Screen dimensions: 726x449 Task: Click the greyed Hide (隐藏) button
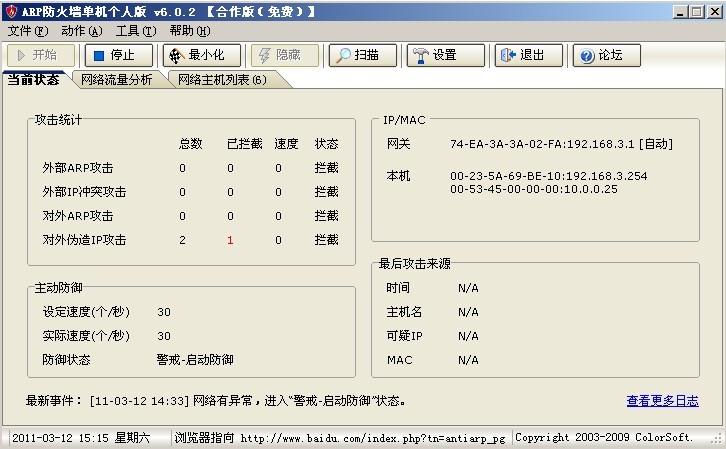(285, 56)
